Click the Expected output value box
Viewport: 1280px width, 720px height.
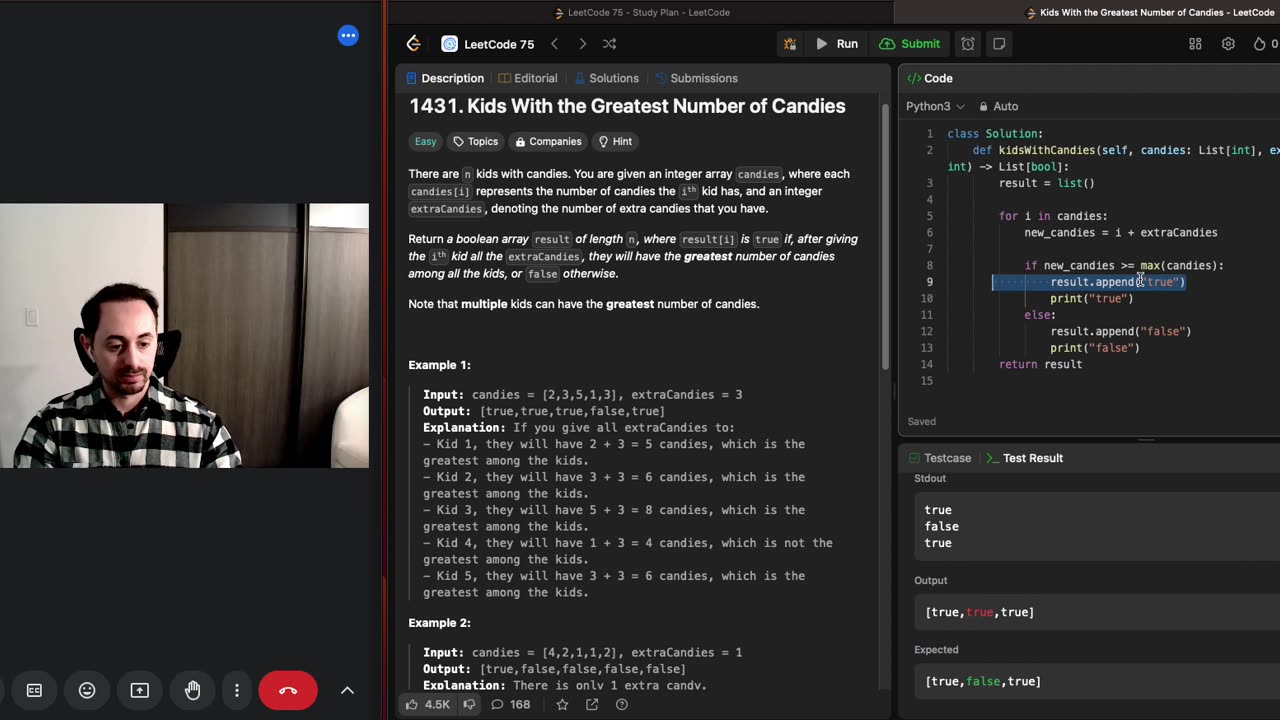pos(1097,682)
